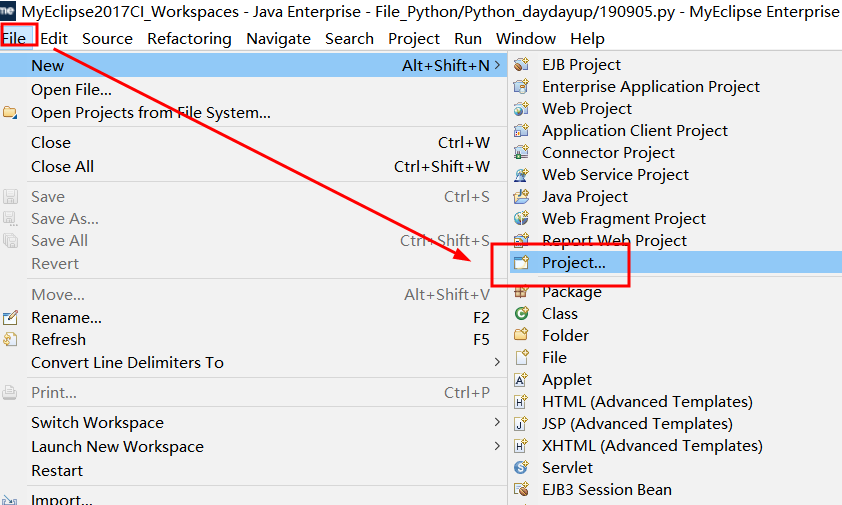Choose Import... at bottom of File menu

tap(62, 499)
